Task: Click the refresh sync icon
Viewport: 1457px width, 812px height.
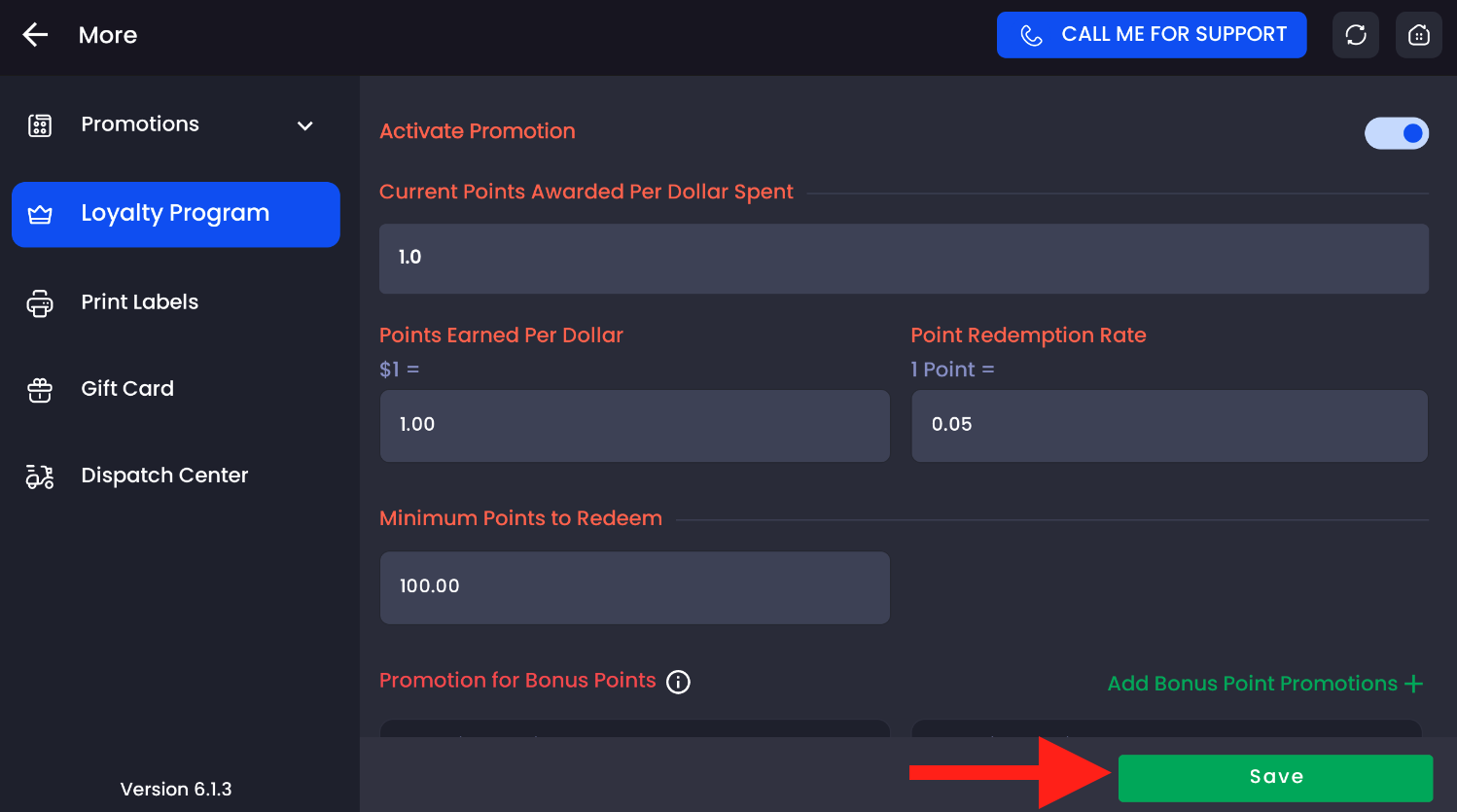Action: 1356,35
